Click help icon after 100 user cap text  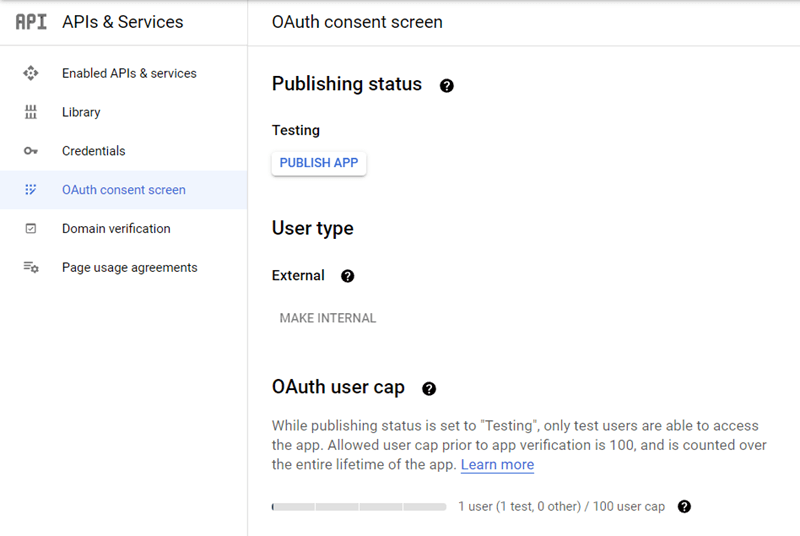point(684,507)
